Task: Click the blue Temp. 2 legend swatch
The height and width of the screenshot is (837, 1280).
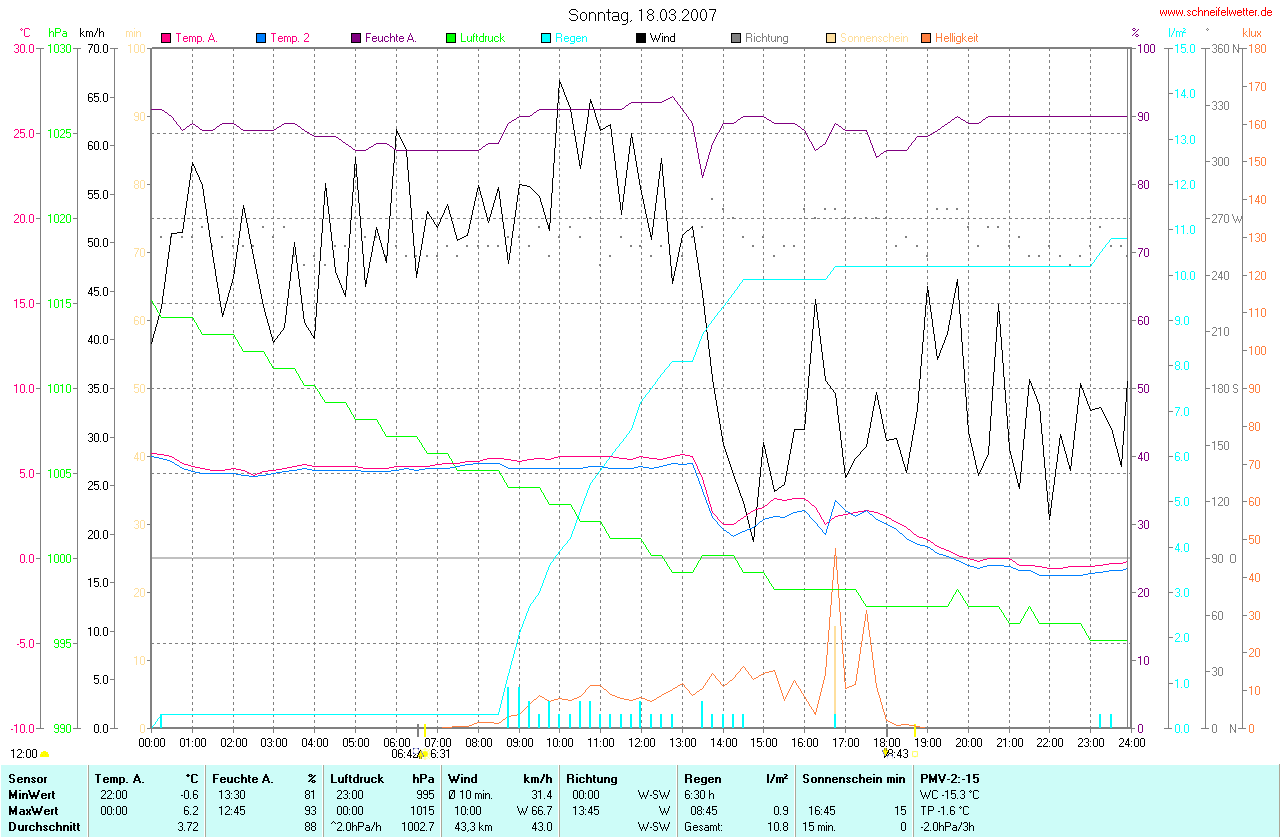Action: pos(261,38)
